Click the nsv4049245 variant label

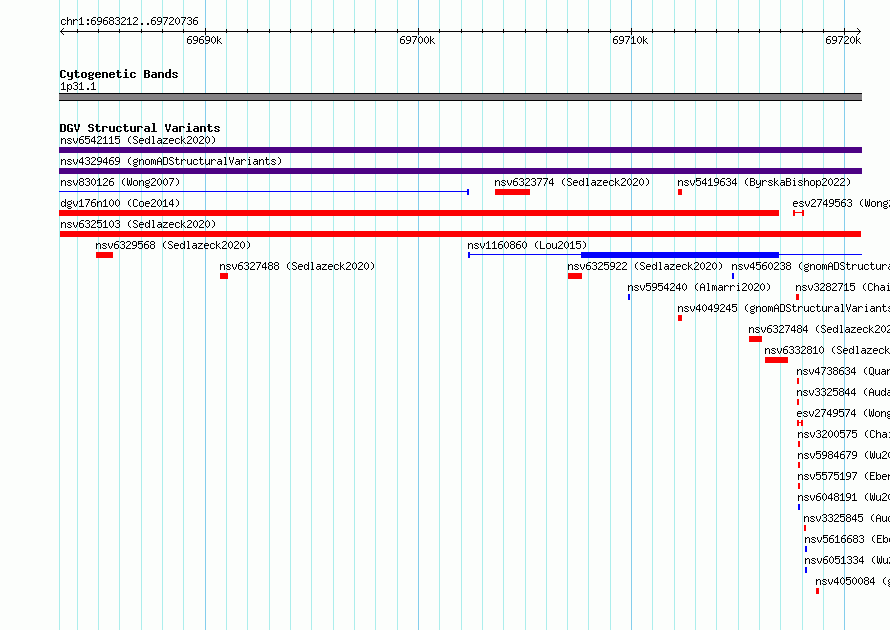pos(783,308)
